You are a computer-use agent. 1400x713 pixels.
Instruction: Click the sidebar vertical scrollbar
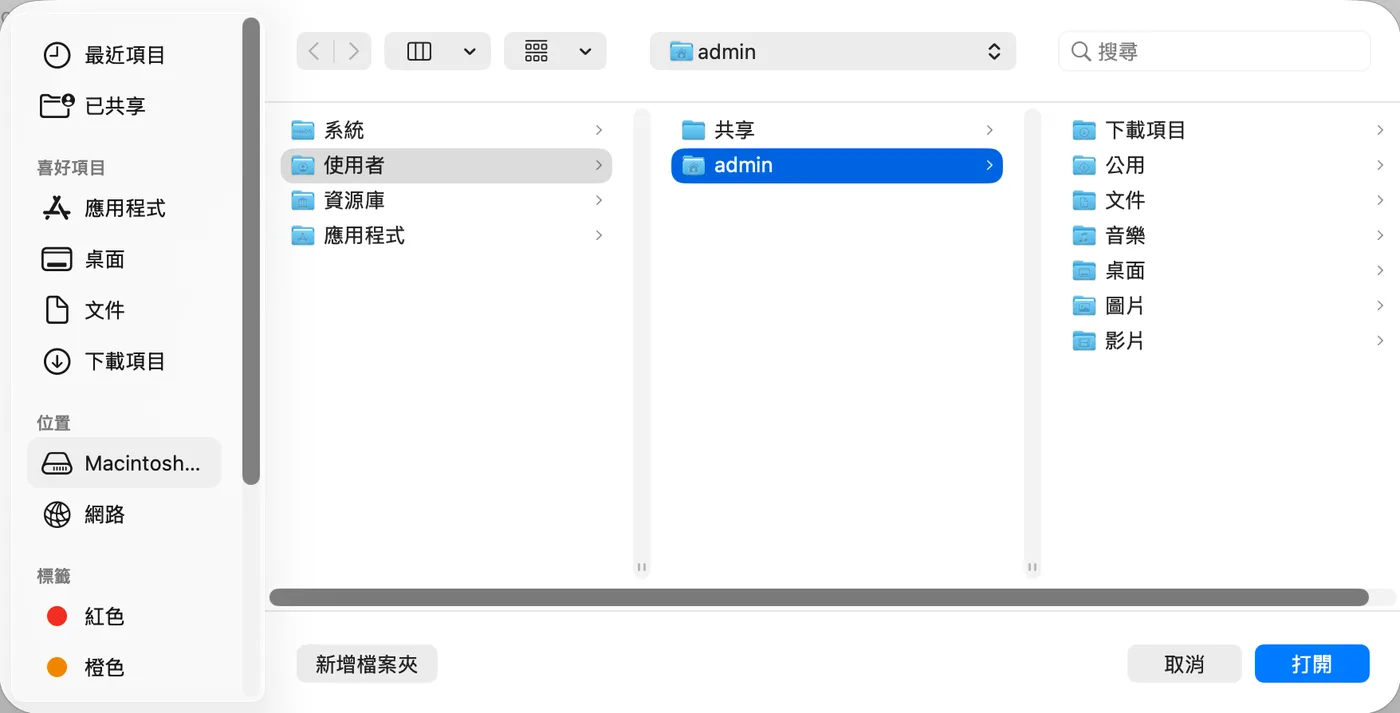[x=251, y=251]
